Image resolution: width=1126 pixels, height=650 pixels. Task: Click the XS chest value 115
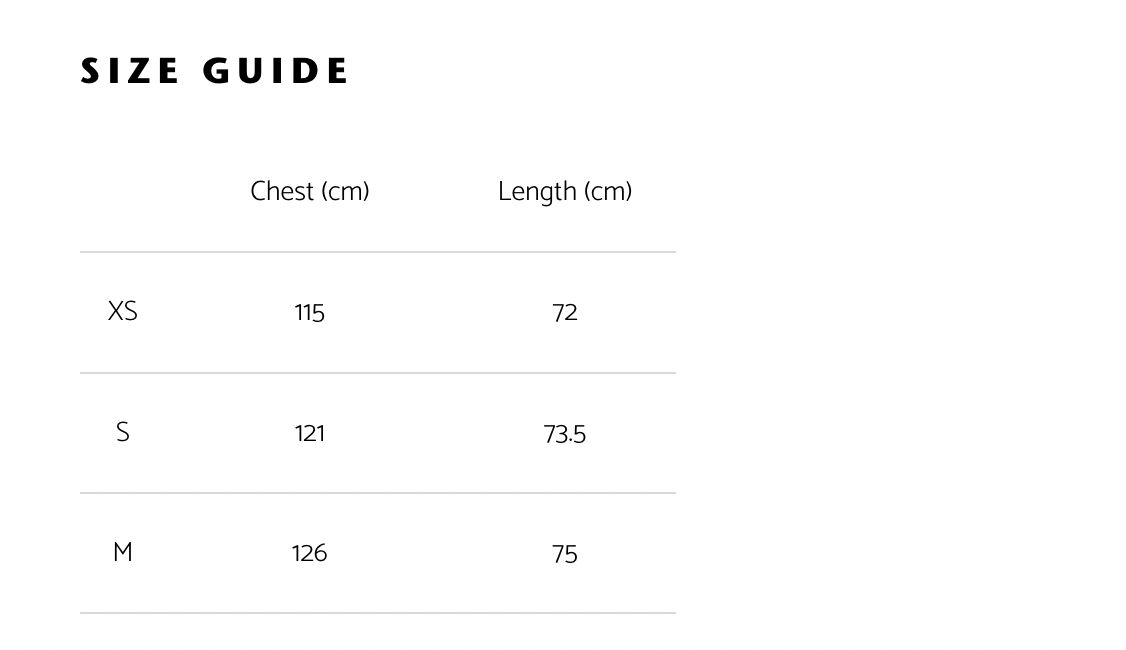[x=310, y=313]
